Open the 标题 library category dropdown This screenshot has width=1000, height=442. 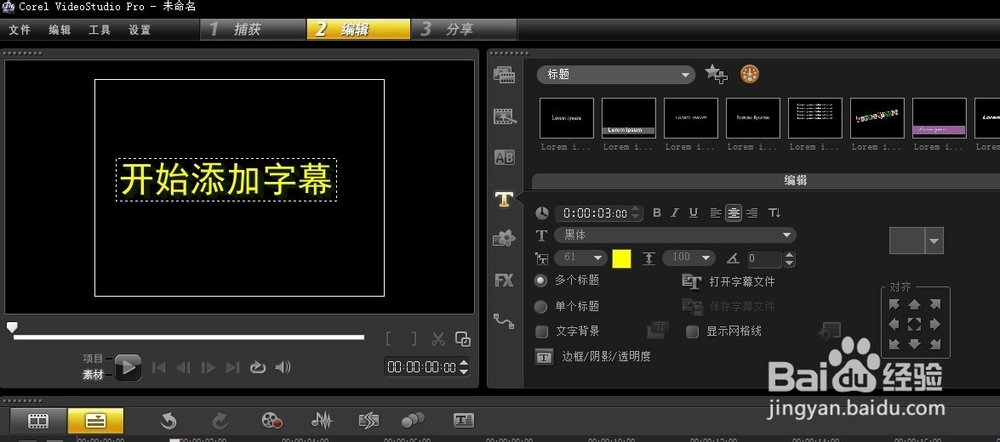(x=615, y=75)
